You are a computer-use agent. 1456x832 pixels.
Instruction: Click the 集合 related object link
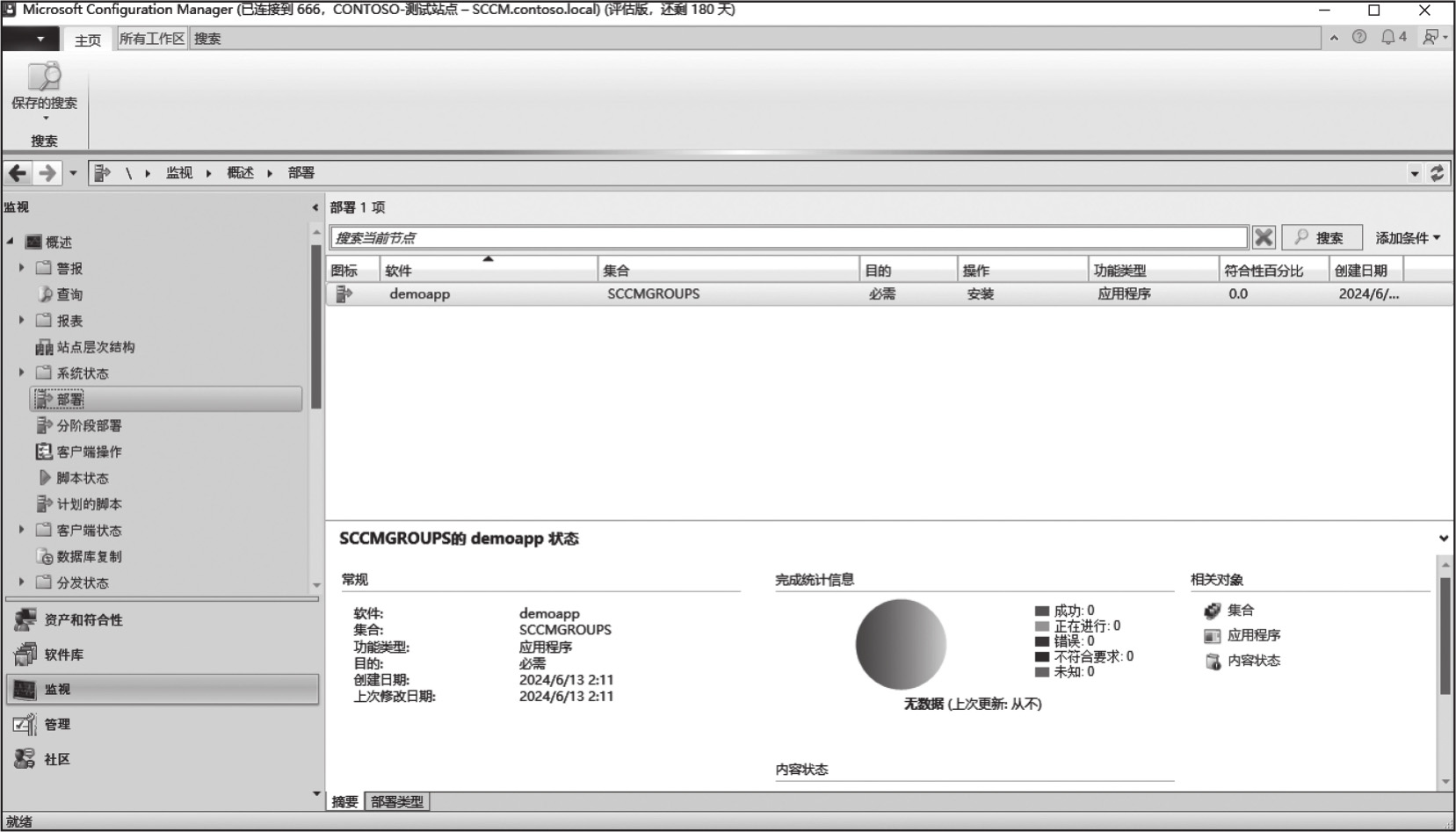click(1241, 610)
